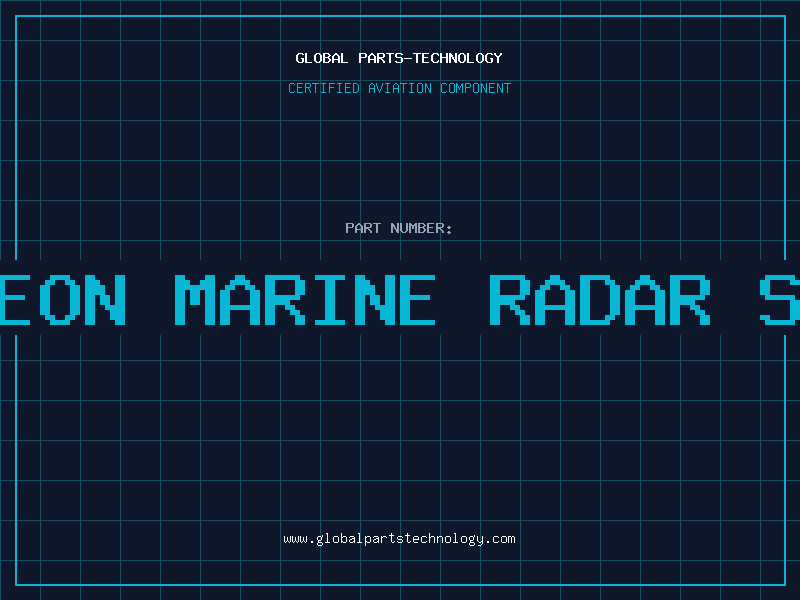This screenshot has height=600, width=800.
Task: Click the 'PART NUMBER:' label
Action: coord(399,228)
